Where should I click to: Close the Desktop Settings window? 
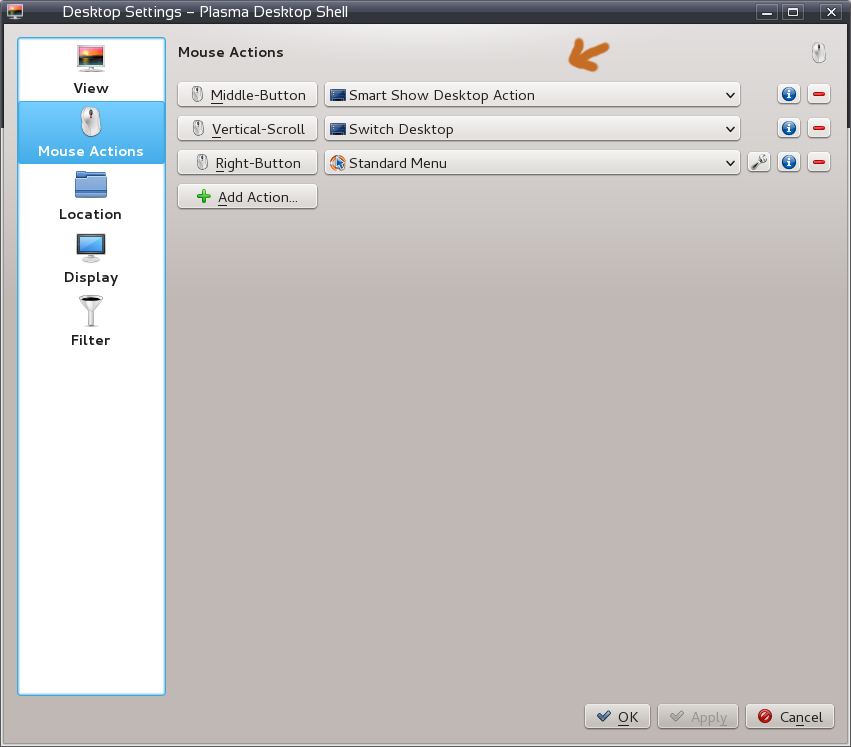coord(831,12)
